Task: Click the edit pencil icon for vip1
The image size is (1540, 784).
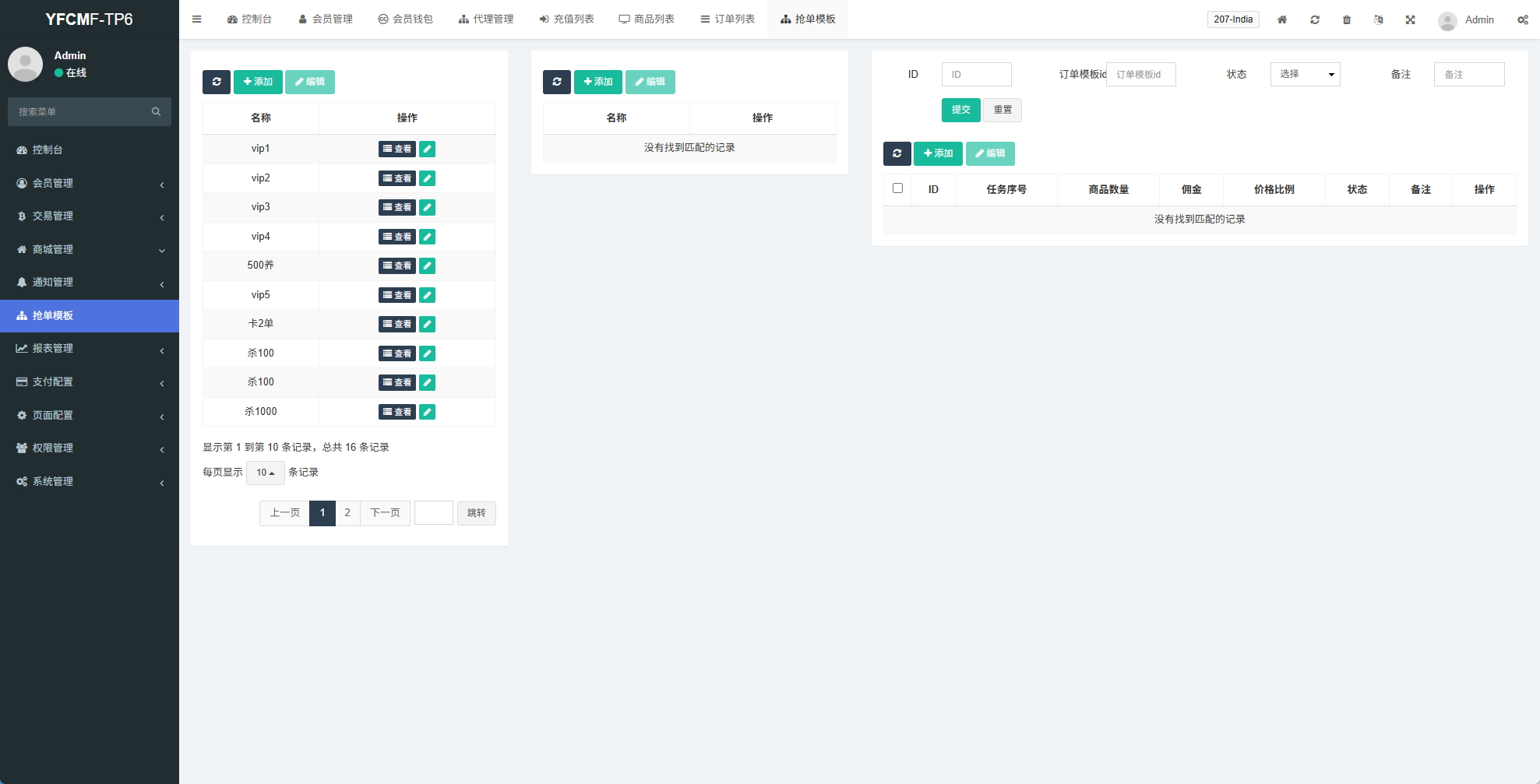Action: (427, 149)
